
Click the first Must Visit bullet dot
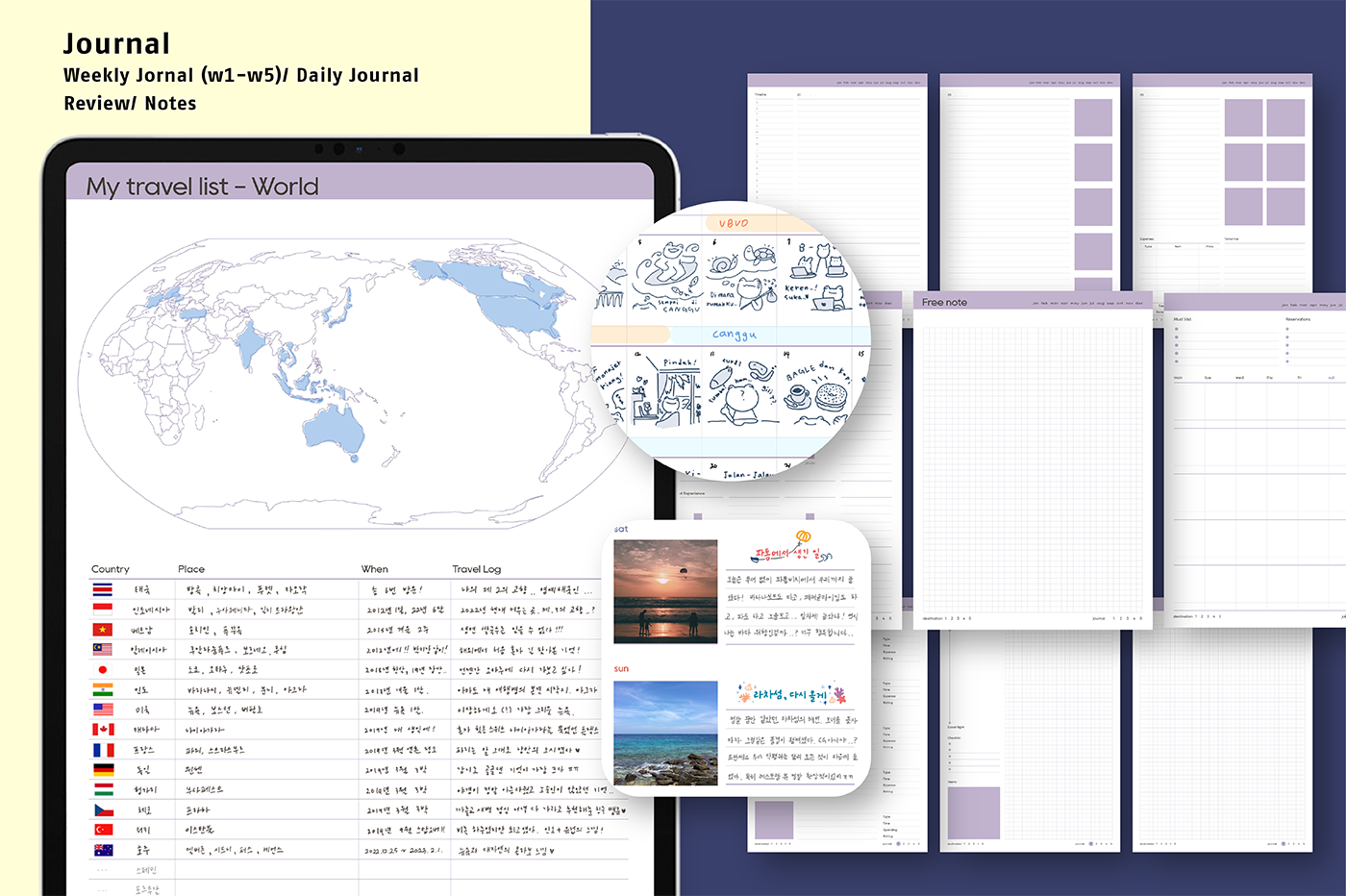point(1176,330)
